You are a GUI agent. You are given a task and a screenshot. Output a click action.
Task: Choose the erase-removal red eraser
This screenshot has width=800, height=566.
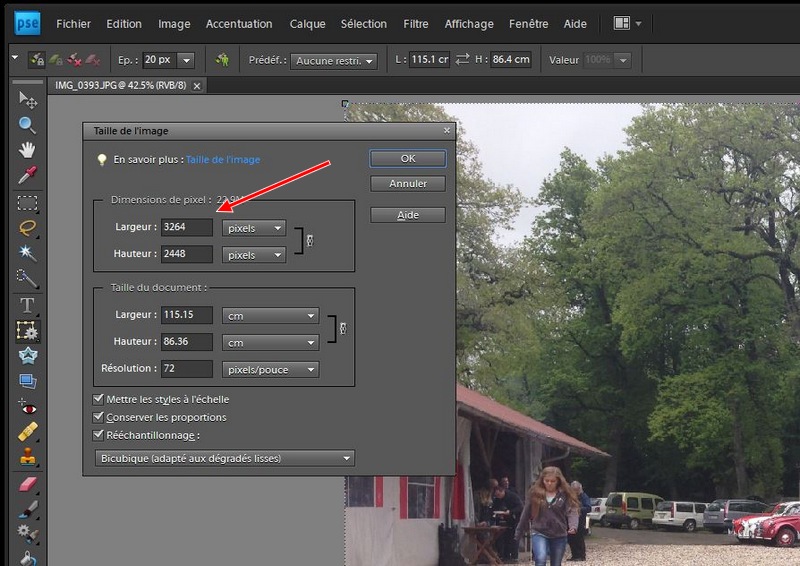92,60
